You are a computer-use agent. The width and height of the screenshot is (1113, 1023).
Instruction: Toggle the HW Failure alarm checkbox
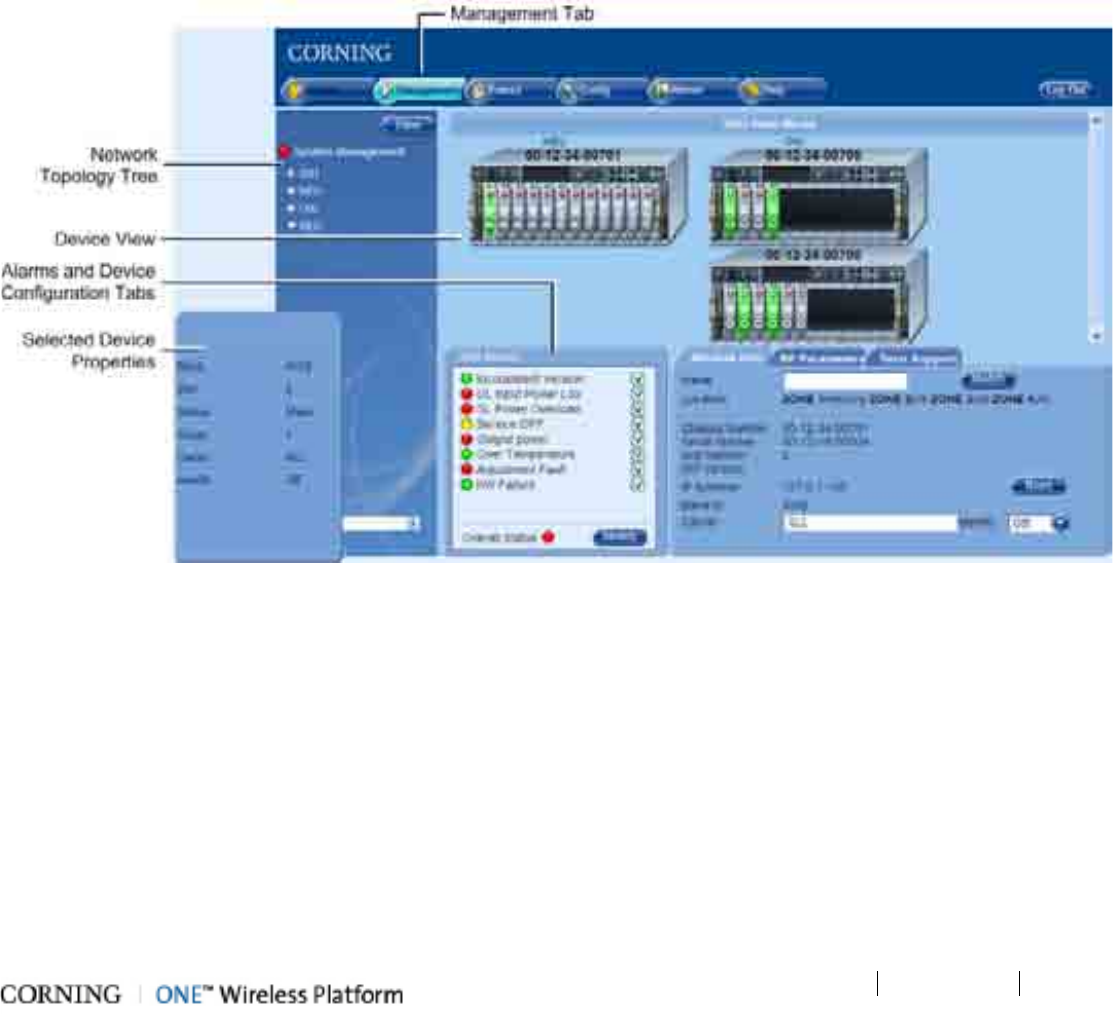[637, 485]
